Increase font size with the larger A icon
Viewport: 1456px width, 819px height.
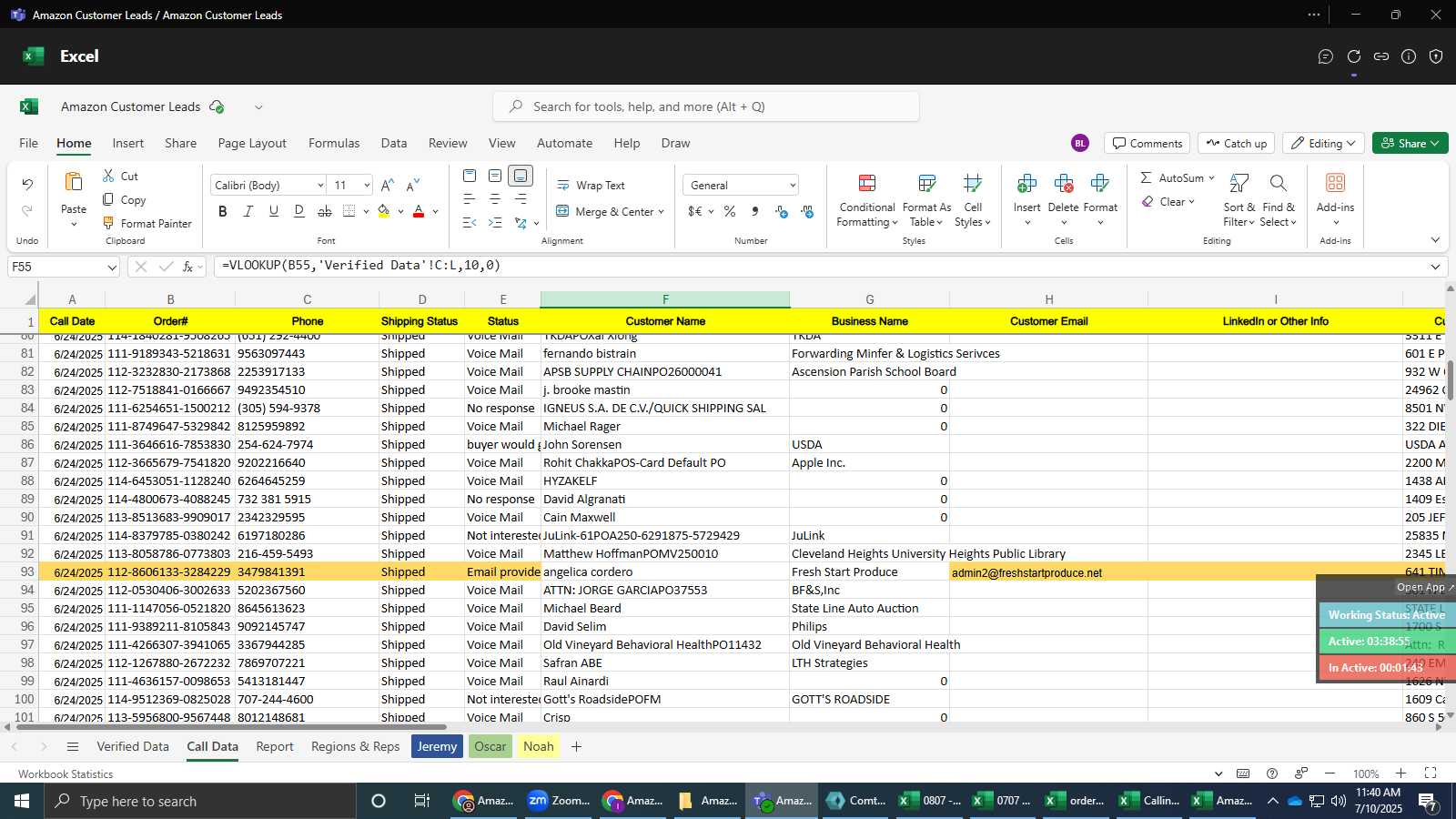388,185
